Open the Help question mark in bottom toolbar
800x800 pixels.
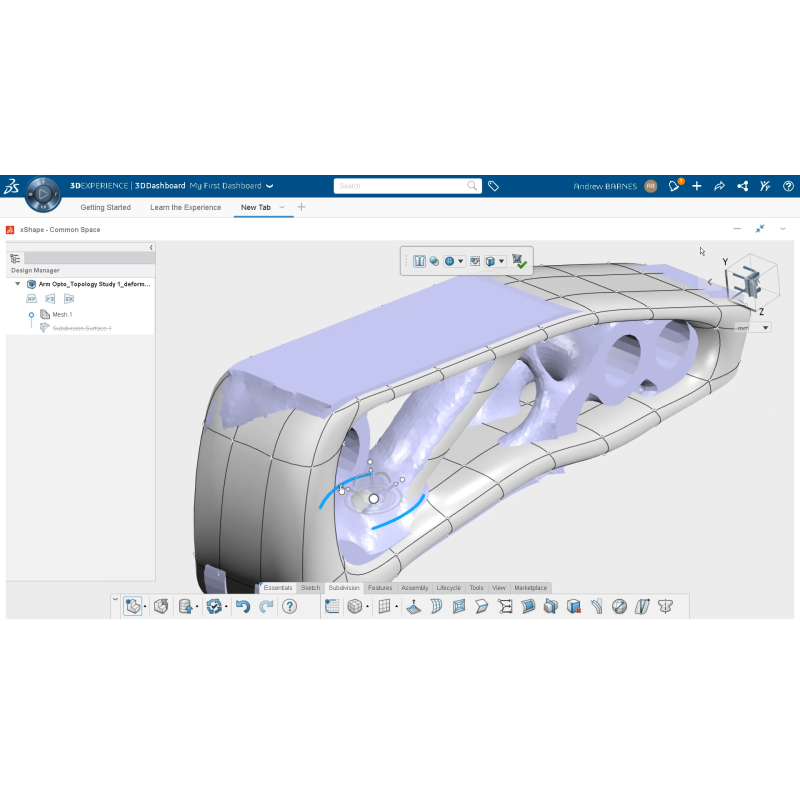(x=290, y=606)
